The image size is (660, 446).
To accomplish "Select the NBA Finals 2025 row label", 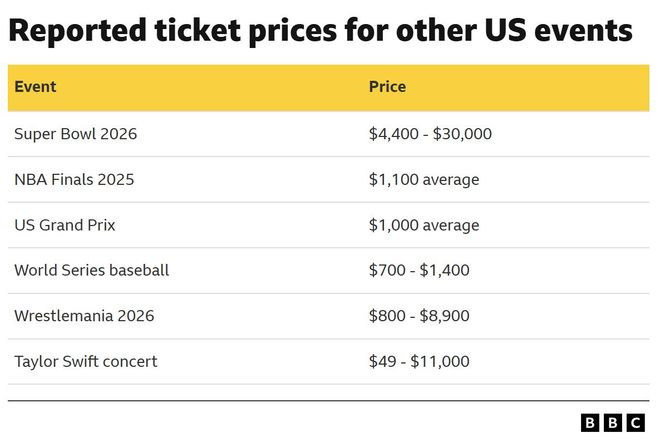I will pyautogui.click(x=74, y=180).
